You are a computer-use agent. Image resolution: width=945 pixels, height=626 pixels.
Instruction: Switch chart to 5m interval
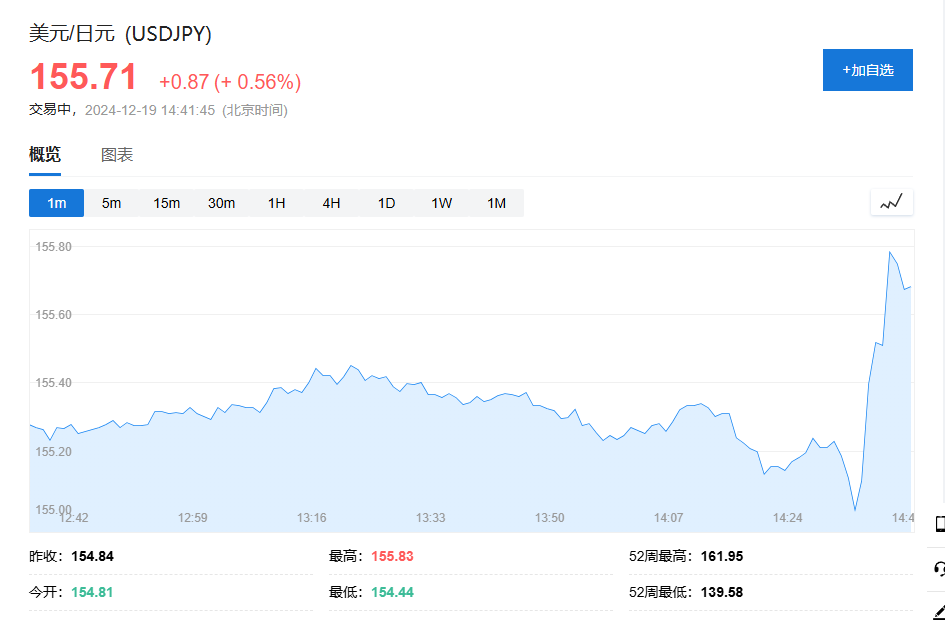coord(111,203)
